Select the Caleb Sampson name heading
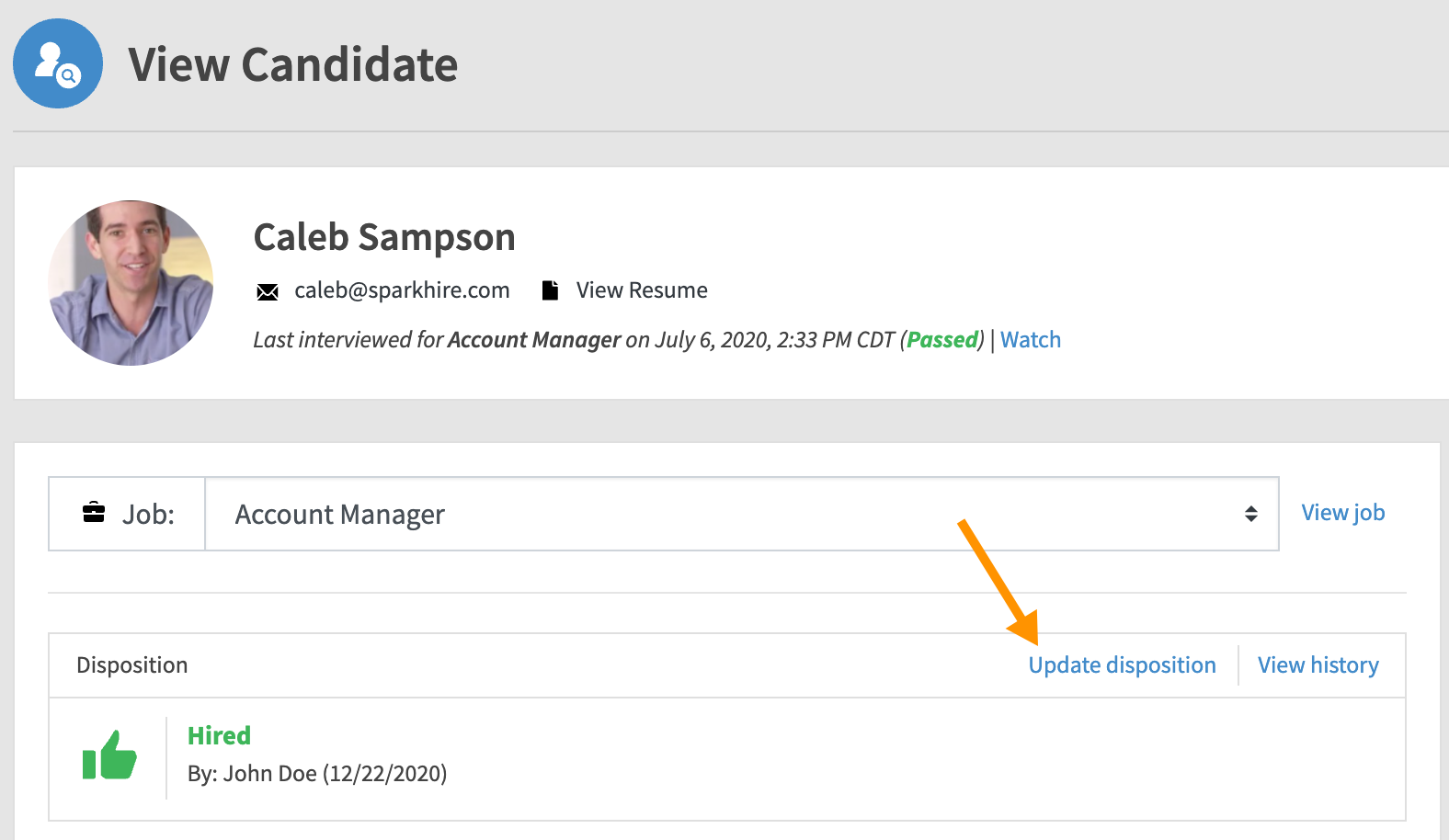Viewport: 1449px width, 840px height. coord(384,237)
